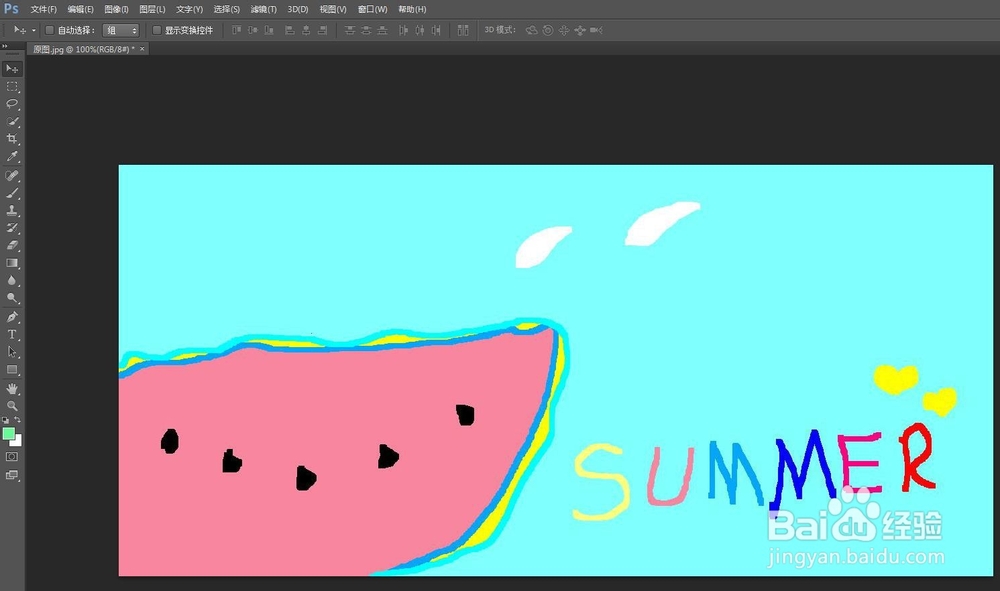Select the Eraser tool
The image size is (1000, 591).
12,245
